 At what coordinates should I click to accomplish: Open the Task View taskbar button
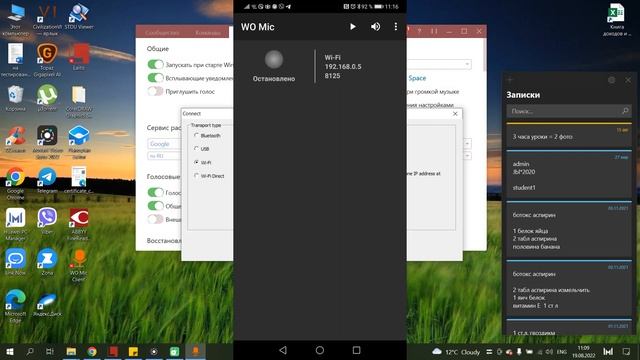click(49, 351)
